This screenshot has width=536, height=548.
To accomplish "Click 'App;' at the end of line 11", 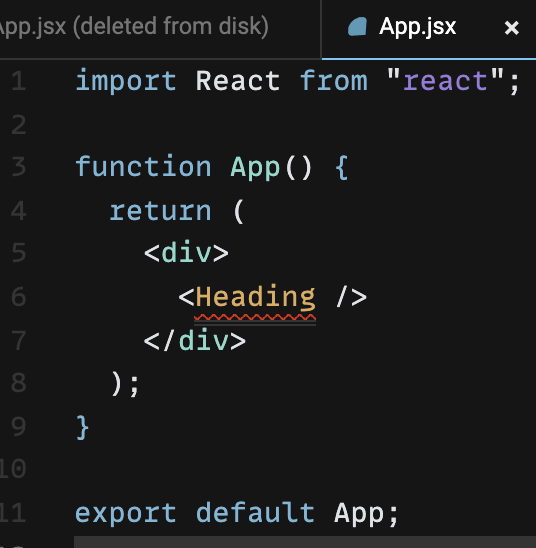I will point(366,514).
